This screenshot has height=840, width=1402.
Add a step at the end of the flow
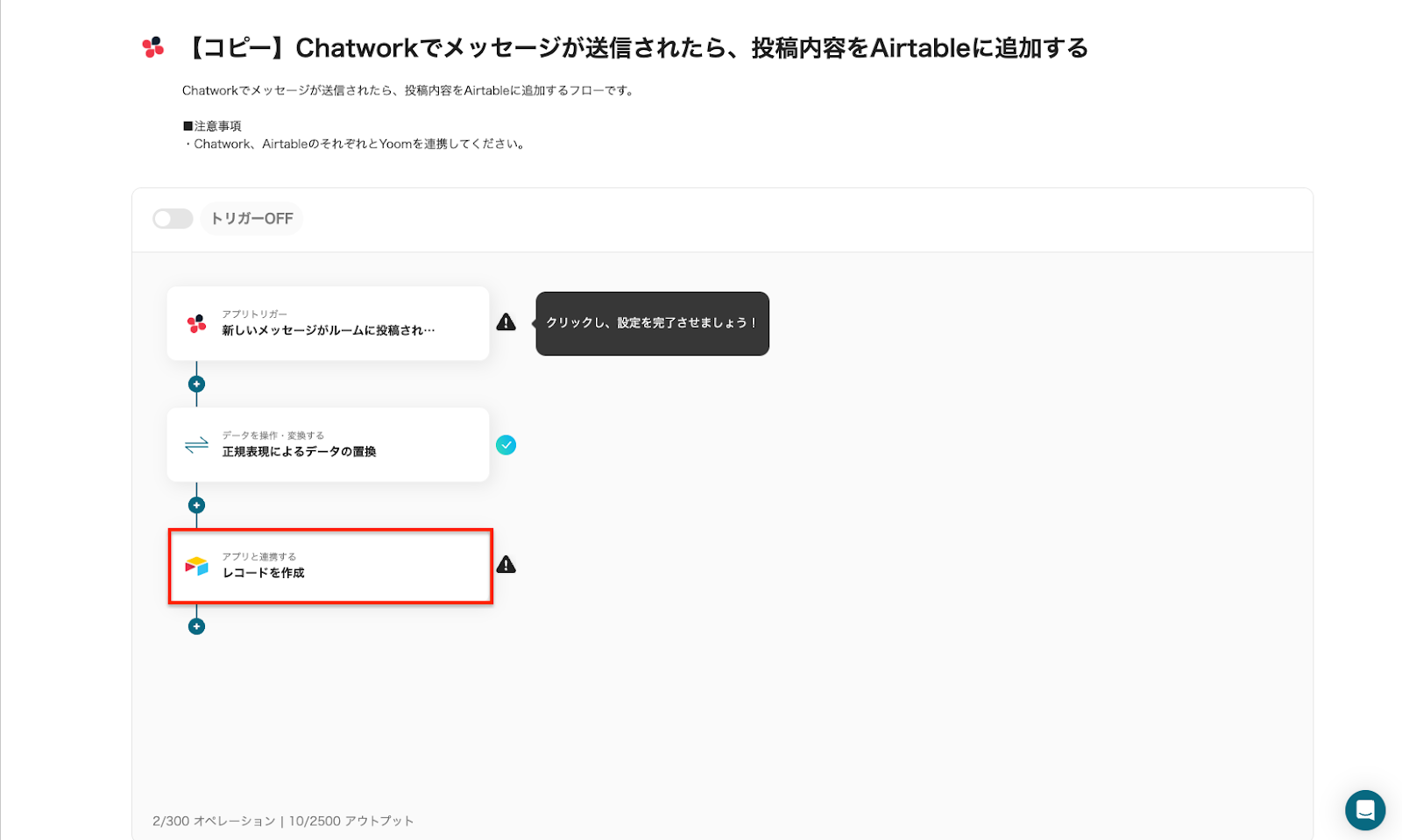[196, 626]
